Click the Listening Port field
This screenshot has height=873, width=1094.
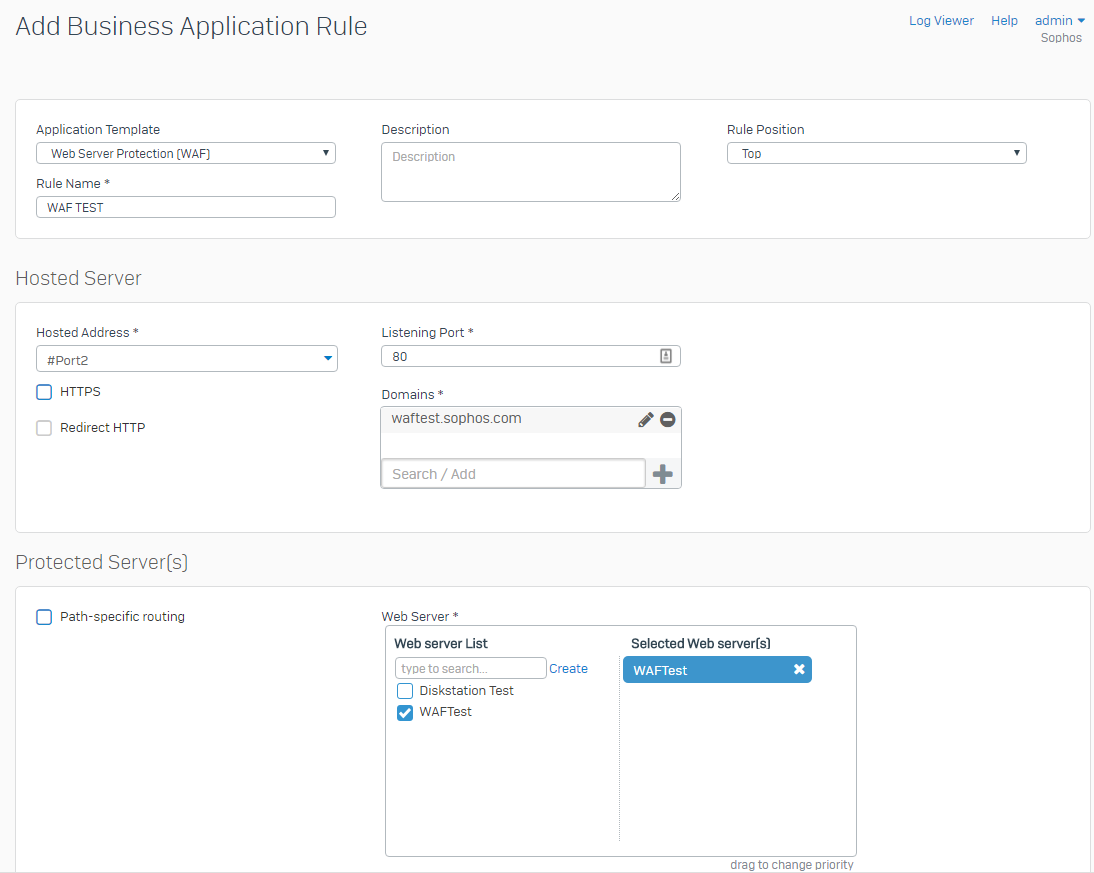(x=531, y=356)
